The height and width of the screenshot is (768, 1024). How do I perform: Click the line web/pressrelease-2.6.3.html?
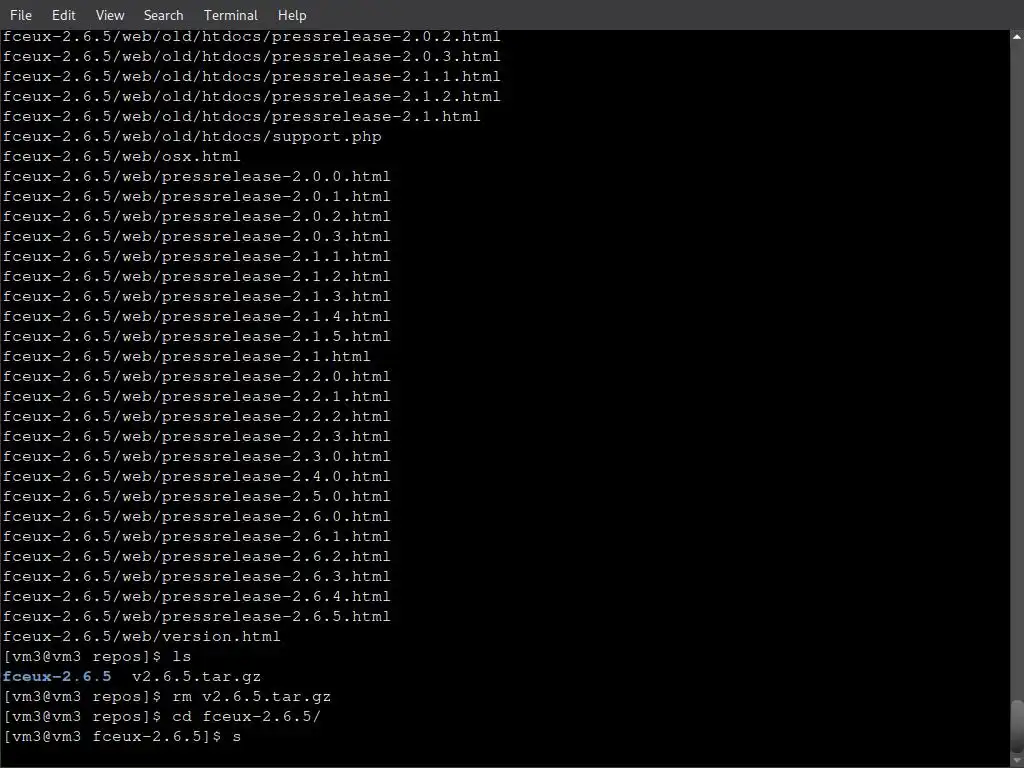(x=197, y=577)
